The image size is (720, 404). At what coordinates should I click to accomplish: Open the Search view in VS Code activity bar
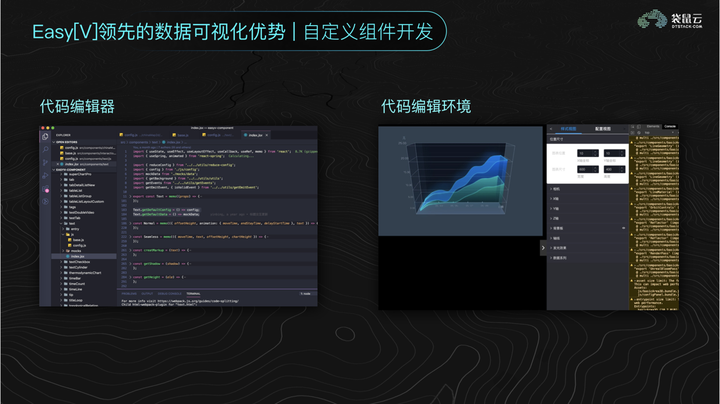pyautogui.click(x=45, y=149)
